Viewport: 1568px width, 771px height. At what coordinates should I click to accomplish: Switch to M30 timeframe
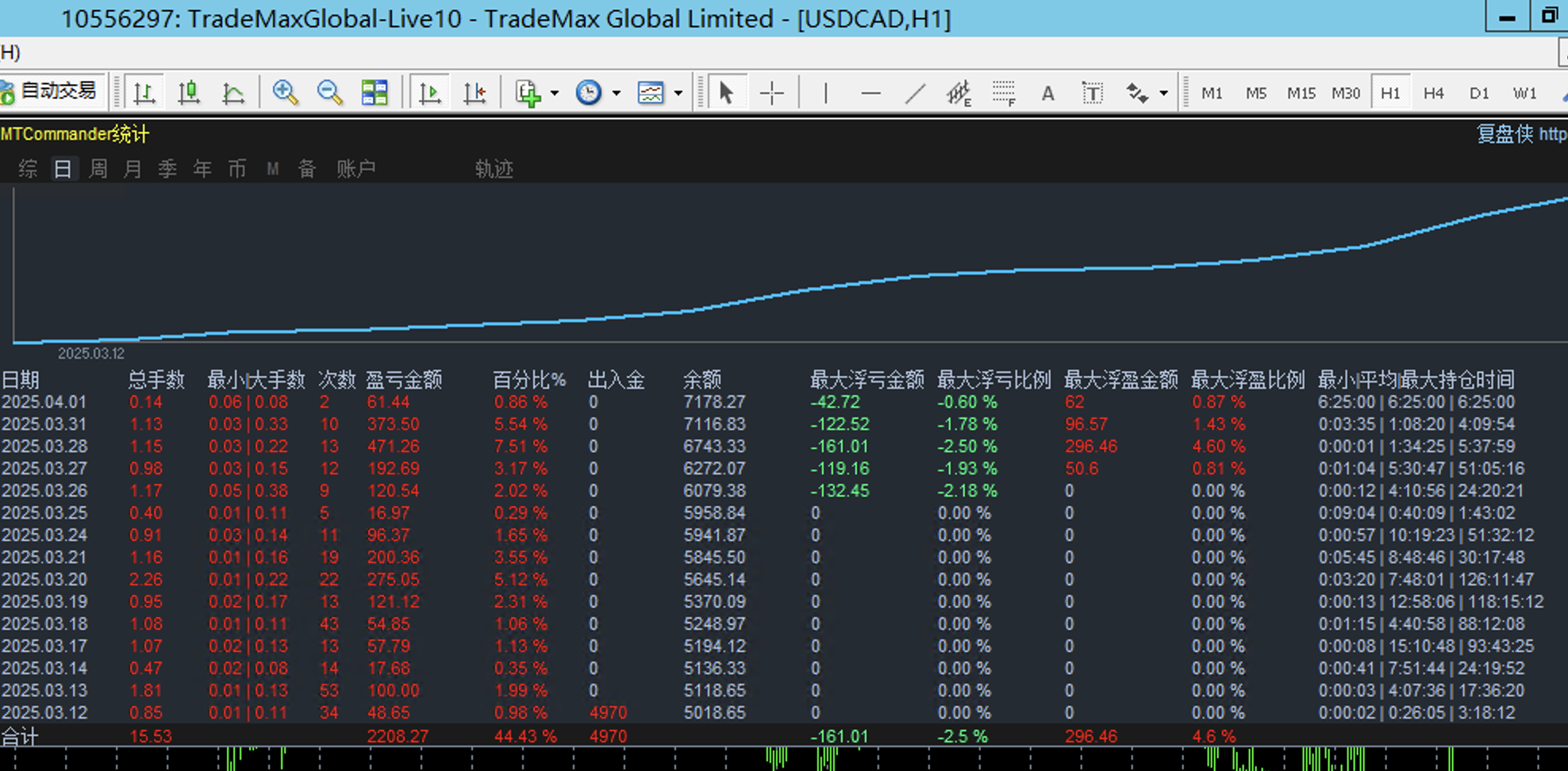tap(1346, 93)
